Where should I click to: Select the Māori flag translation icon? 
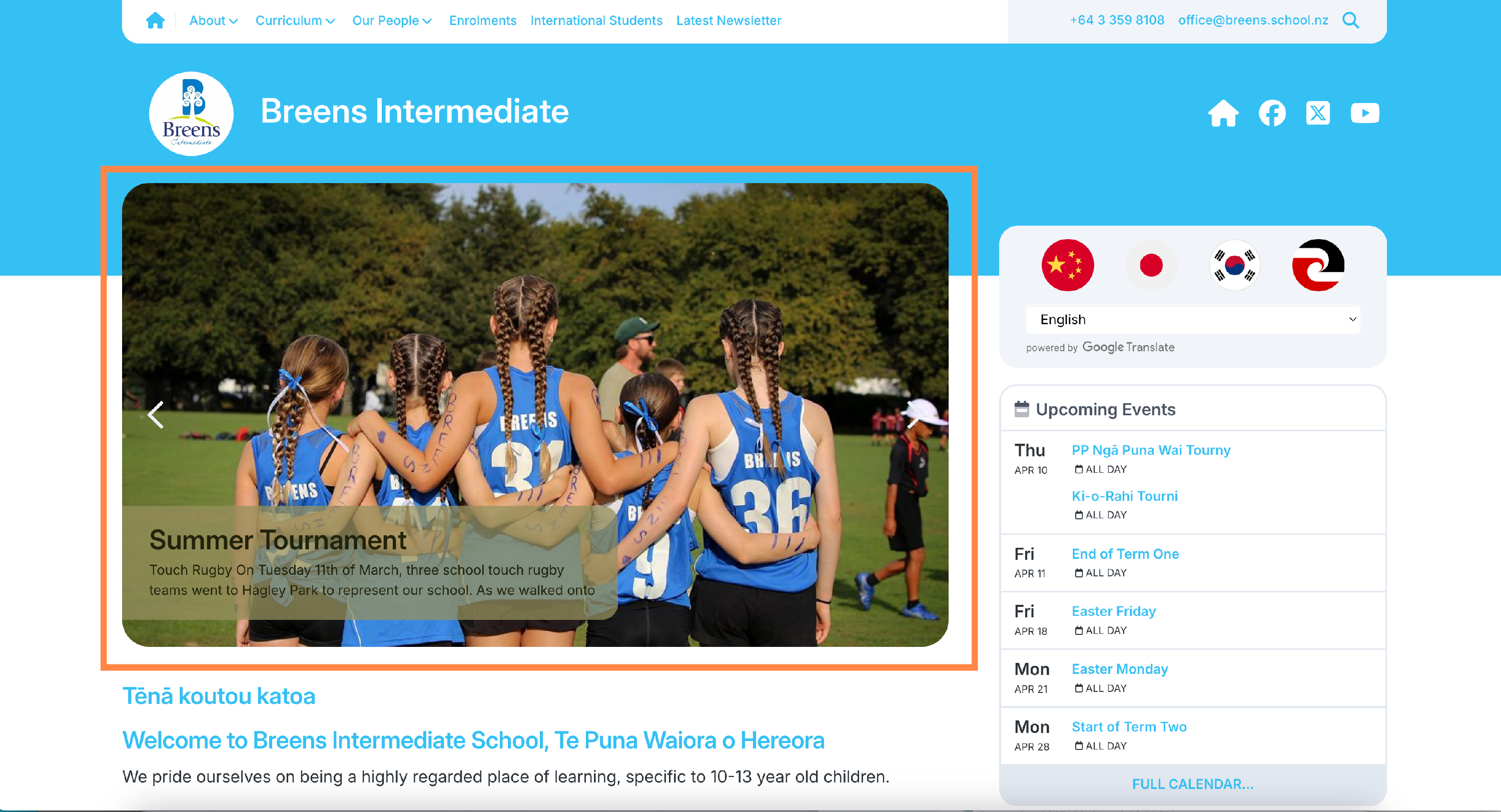(1317, 265)
